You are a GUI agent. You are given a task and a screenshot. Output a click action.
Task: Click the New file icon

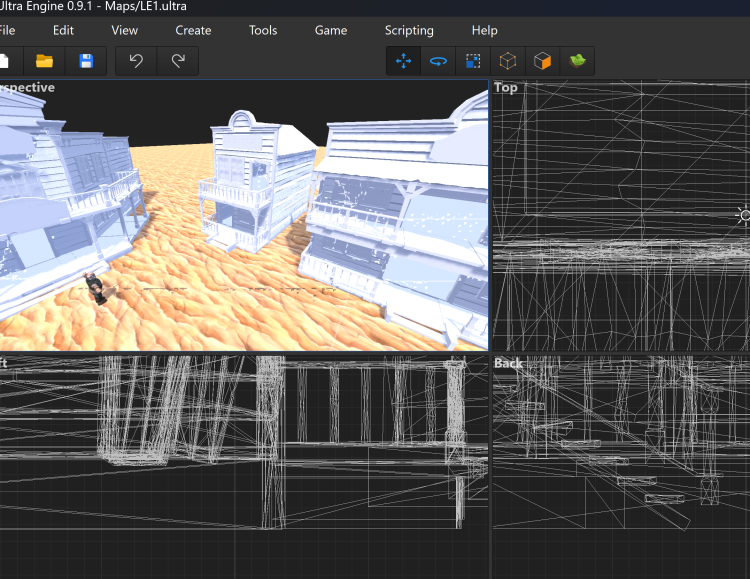[5, 61]
